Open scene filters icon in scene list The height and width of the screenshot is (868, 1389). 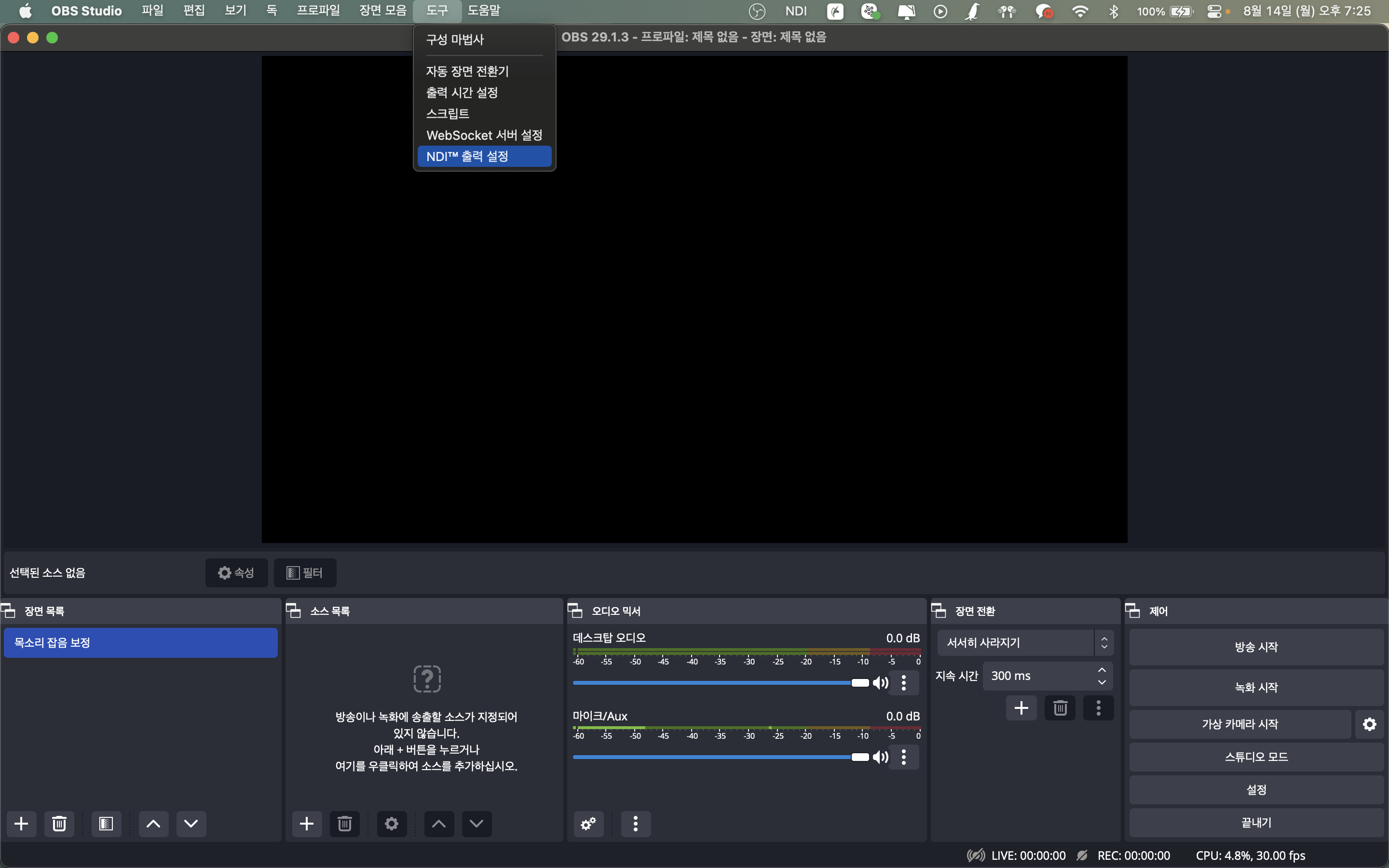106,824
